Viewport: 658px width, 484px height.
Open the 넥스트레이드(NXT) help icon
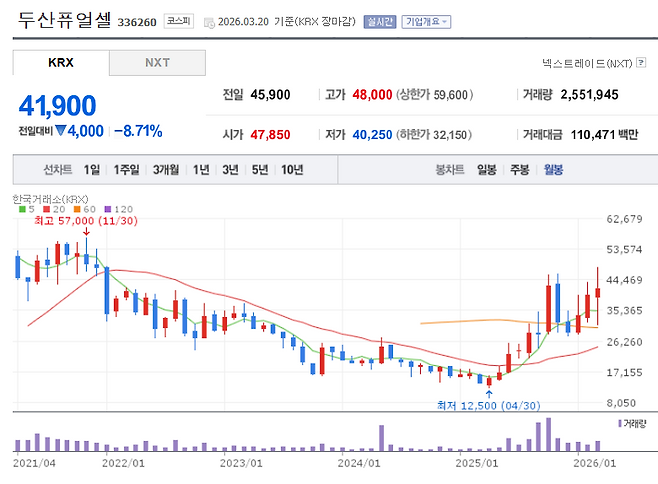pos(641,63)
